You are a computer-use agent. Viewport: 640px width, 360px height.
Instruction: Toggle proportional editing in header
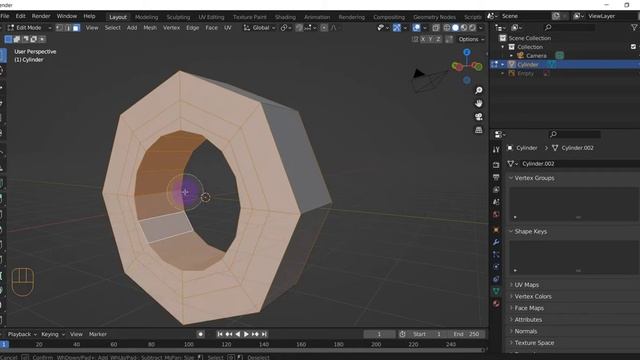click(x=324, y=28)
